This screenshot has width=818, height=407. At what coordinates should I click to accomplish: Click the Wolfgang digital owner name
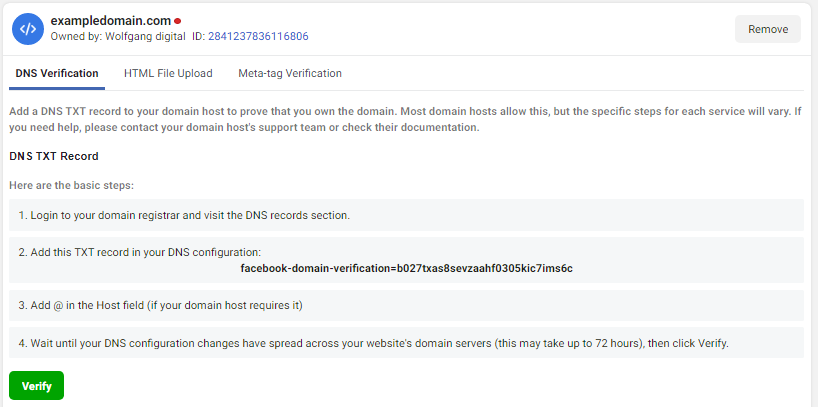tap(147, 36)
